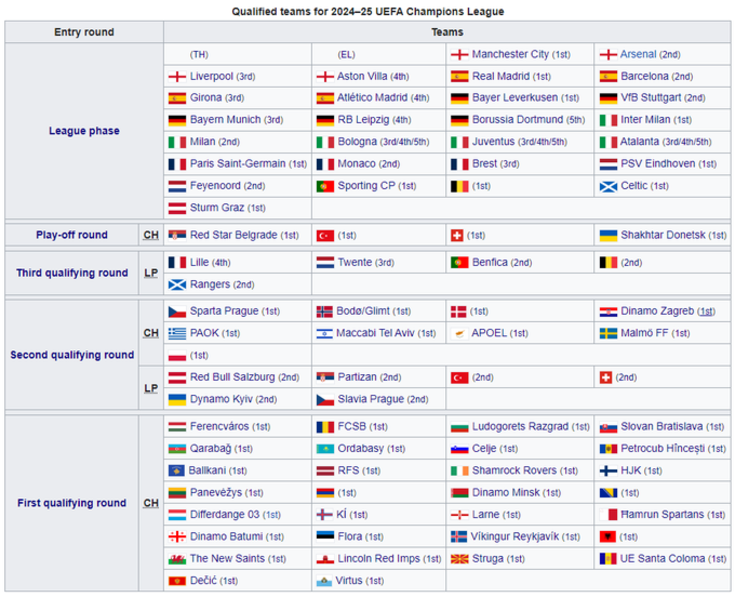Image resolution: width=735 pixels, height=597 pixels.
Task: Open the Benfica team link
Action: point(489,262)
